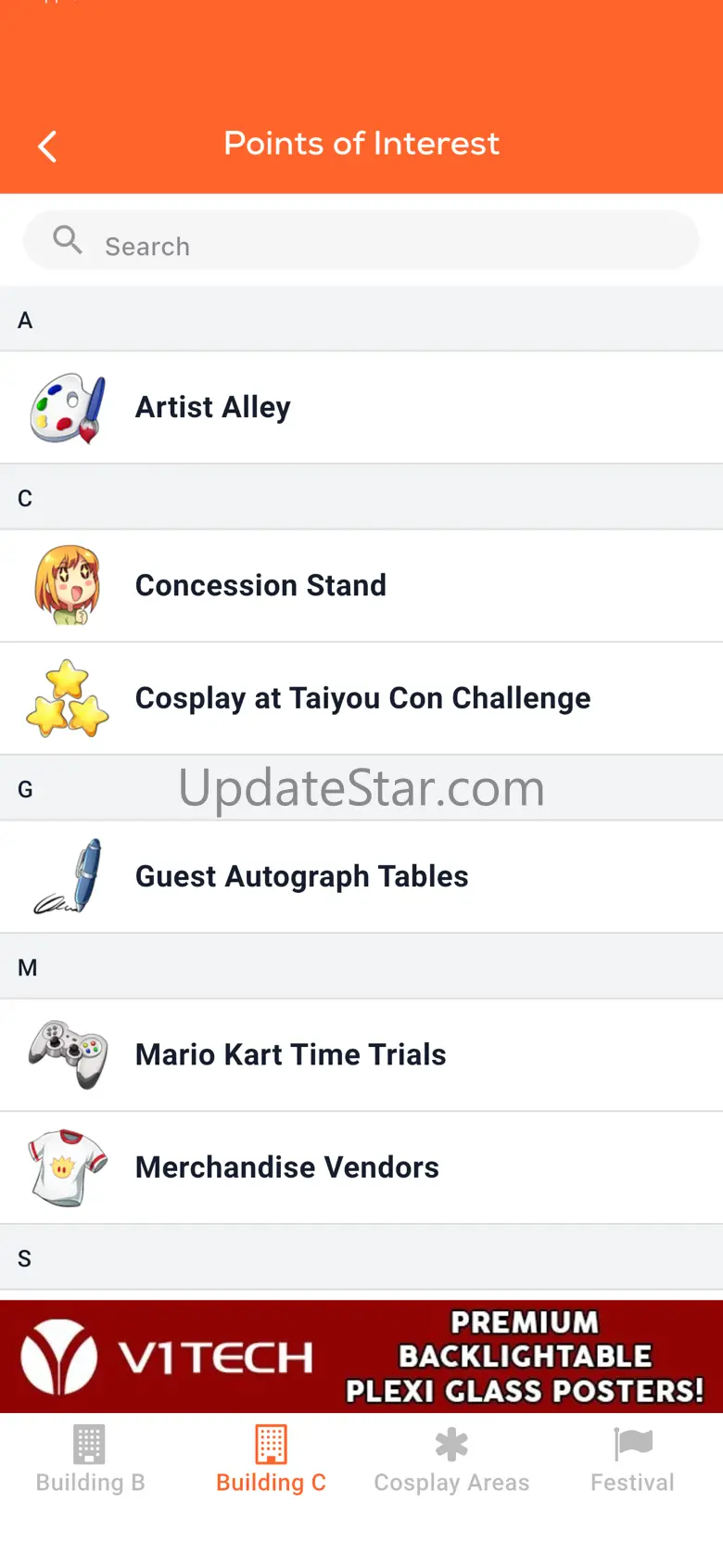The image size is (723, 1568).
Task: Tap the game controller Mario Kart icon
Action: (68, 1054)
